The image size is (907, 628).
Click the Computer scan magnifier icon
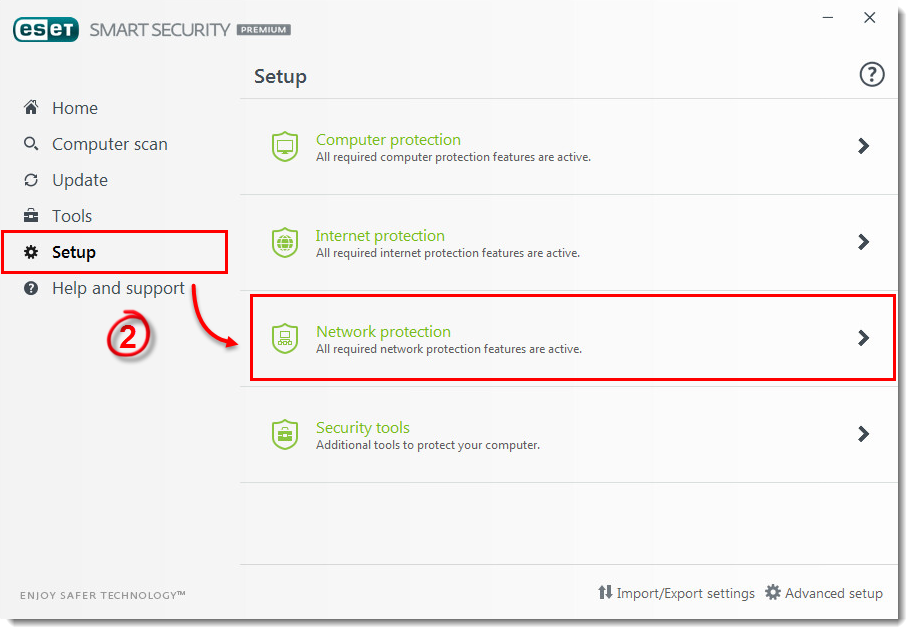pyautogui.click(x=29, y=144)
